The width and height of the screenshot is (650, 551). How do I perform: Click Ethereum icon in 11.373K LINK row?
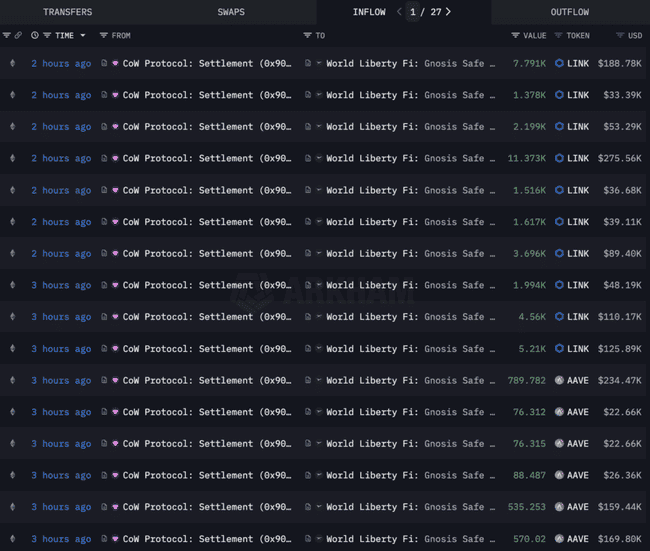pos(12,158)
